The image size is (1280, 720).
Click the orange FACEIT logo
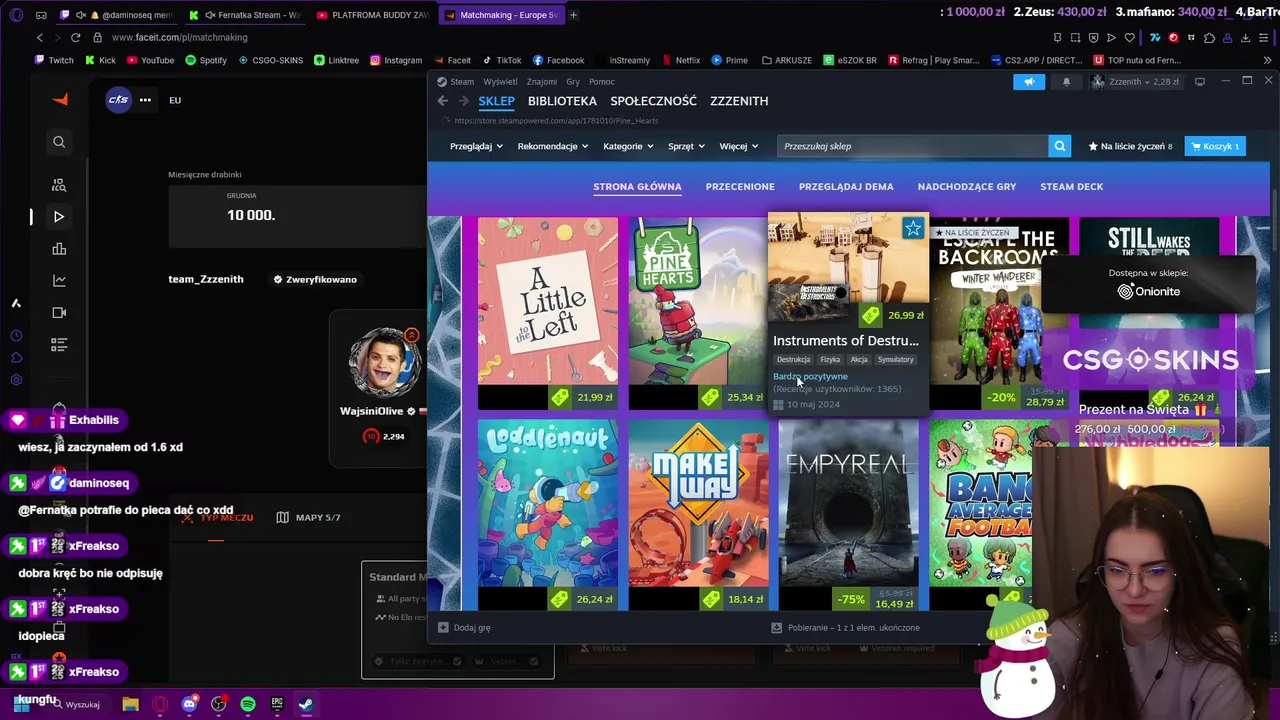pyautogui.click(x=60, y=99)
